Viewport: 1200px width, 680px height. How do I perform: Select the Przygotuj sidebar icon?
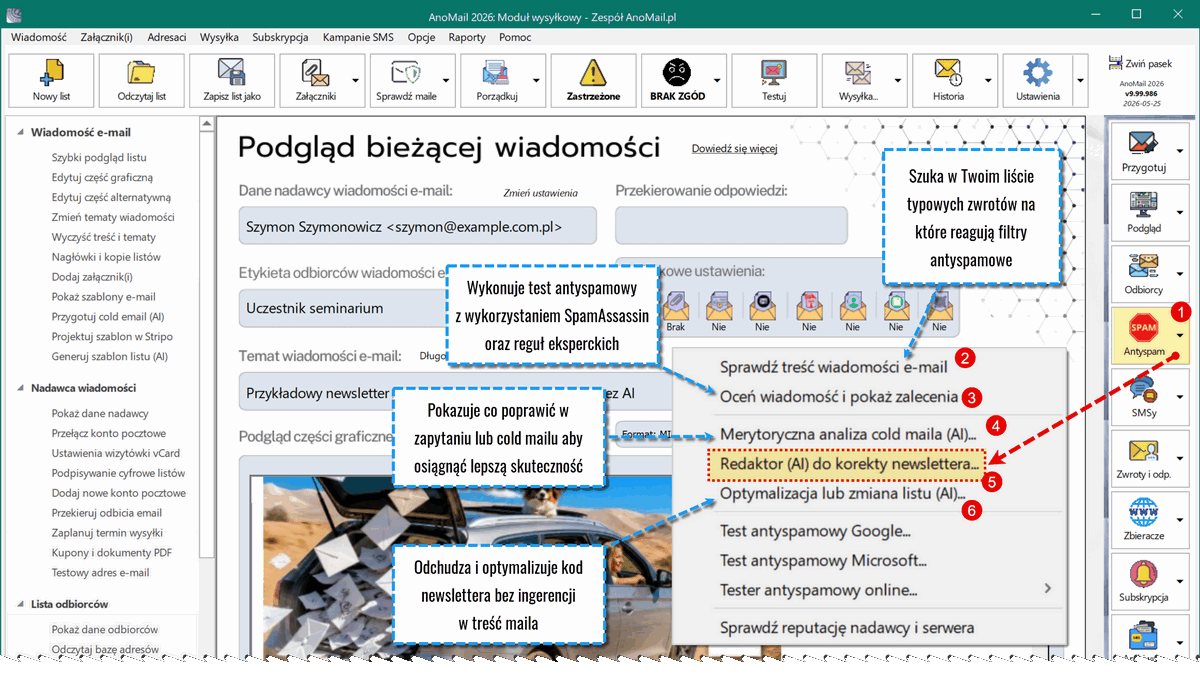click(x=1143, y=144)
